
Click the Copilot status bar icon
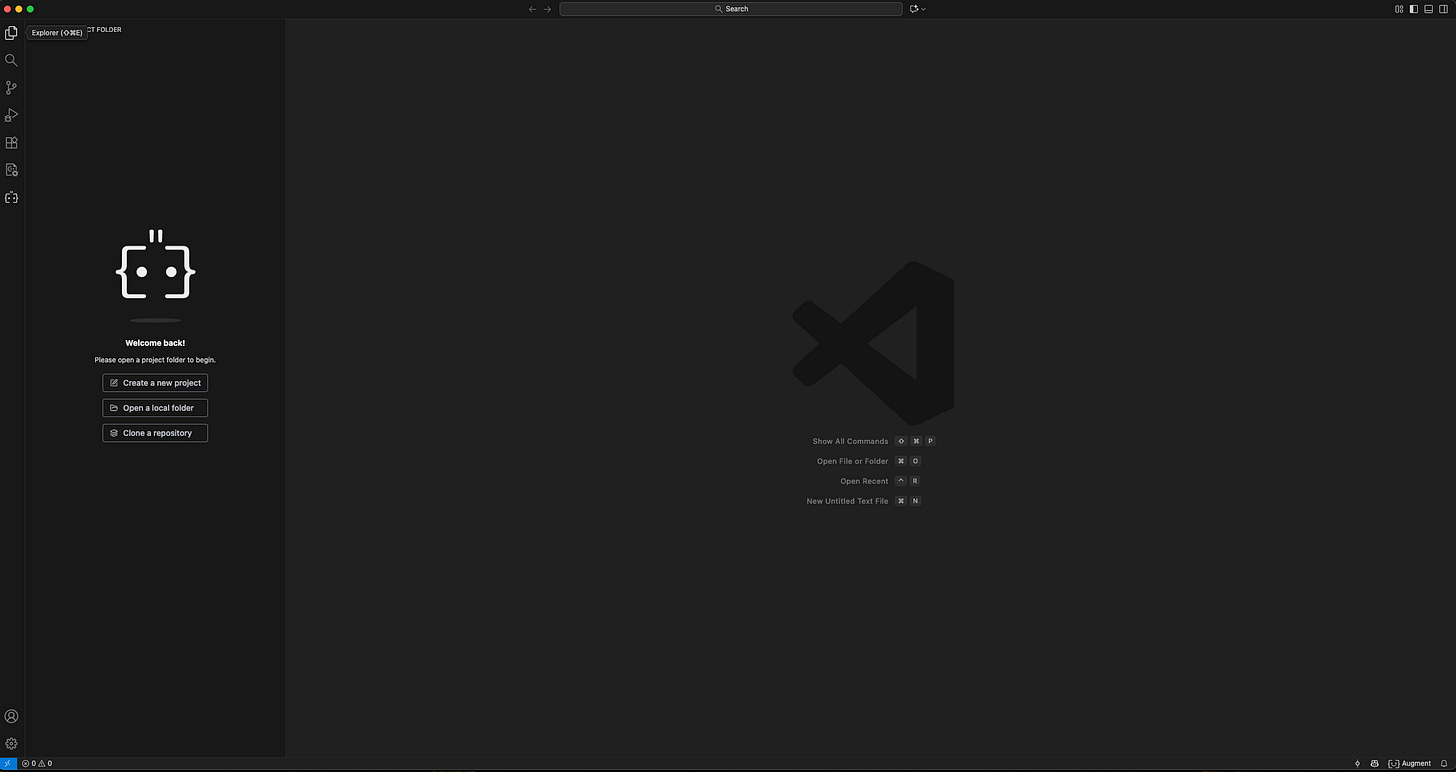click(x=1375, y=763)
